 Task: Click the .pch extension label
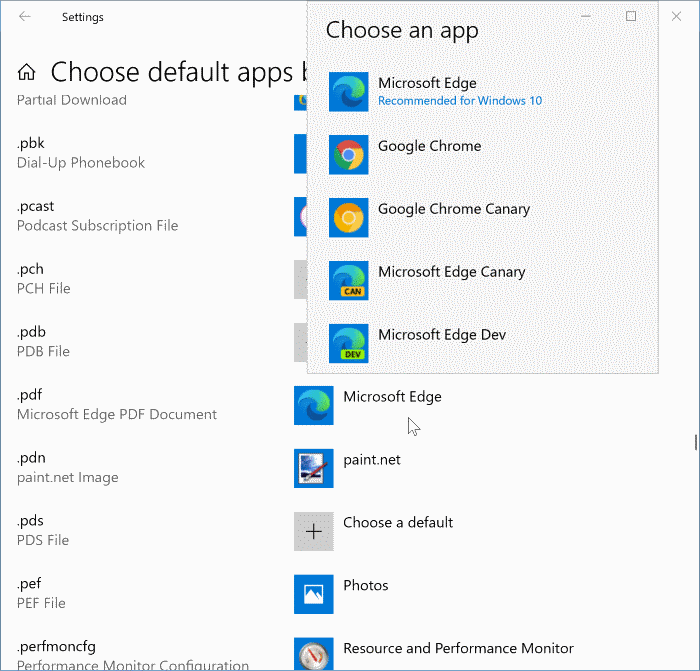click(x=30, y=269)
